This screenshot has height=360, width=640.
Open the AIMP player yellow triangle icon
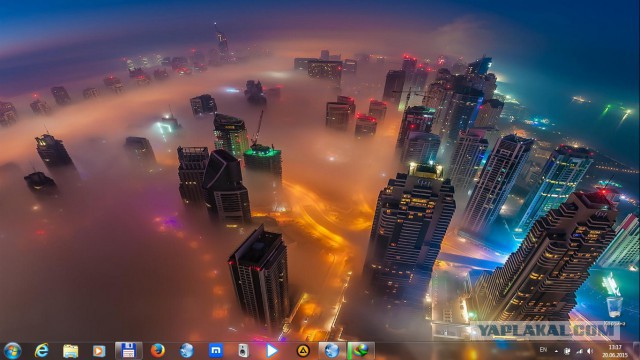point(302,351)
